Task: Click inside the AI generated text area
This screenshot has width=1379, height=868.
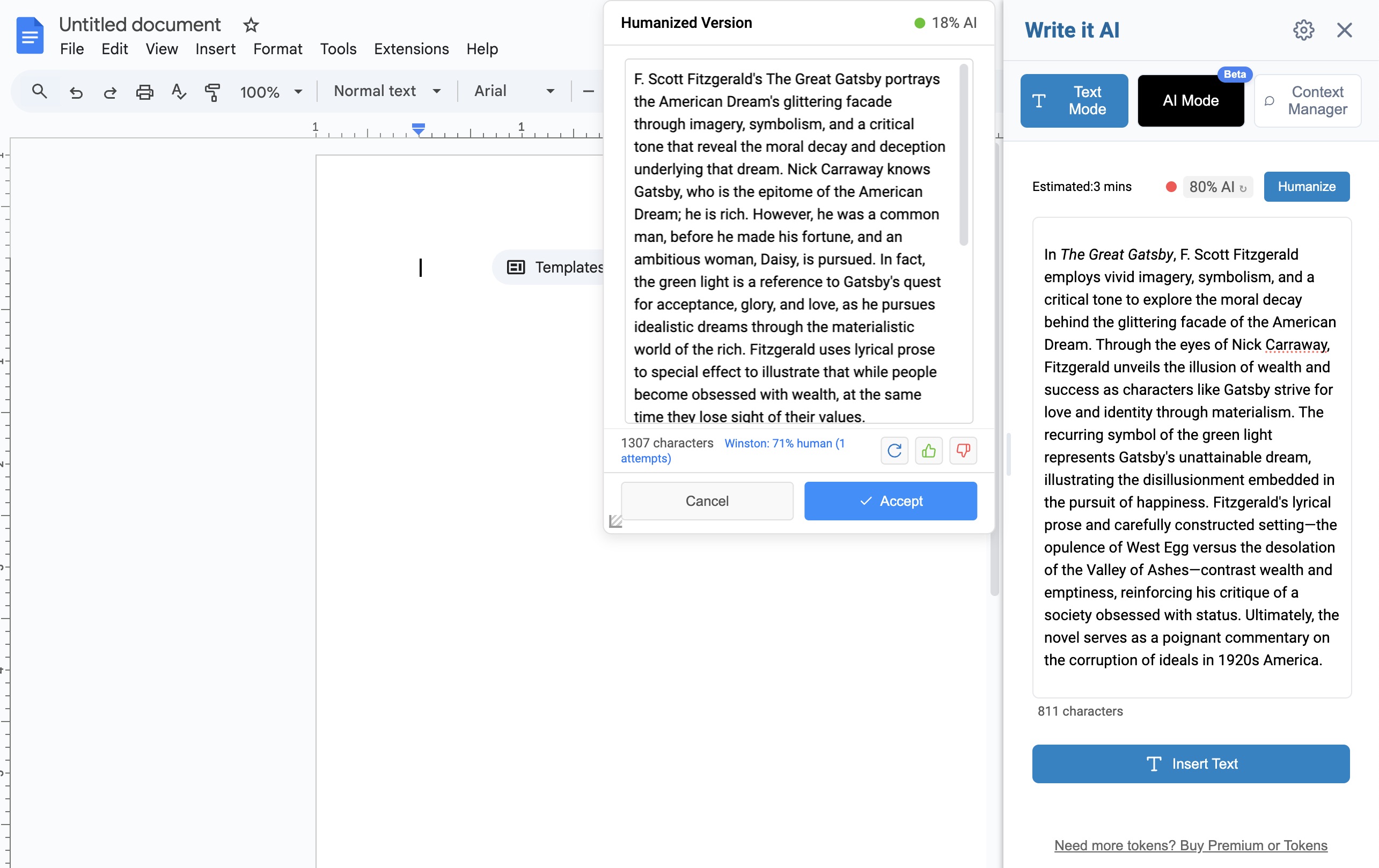Action: [1191, 457]
